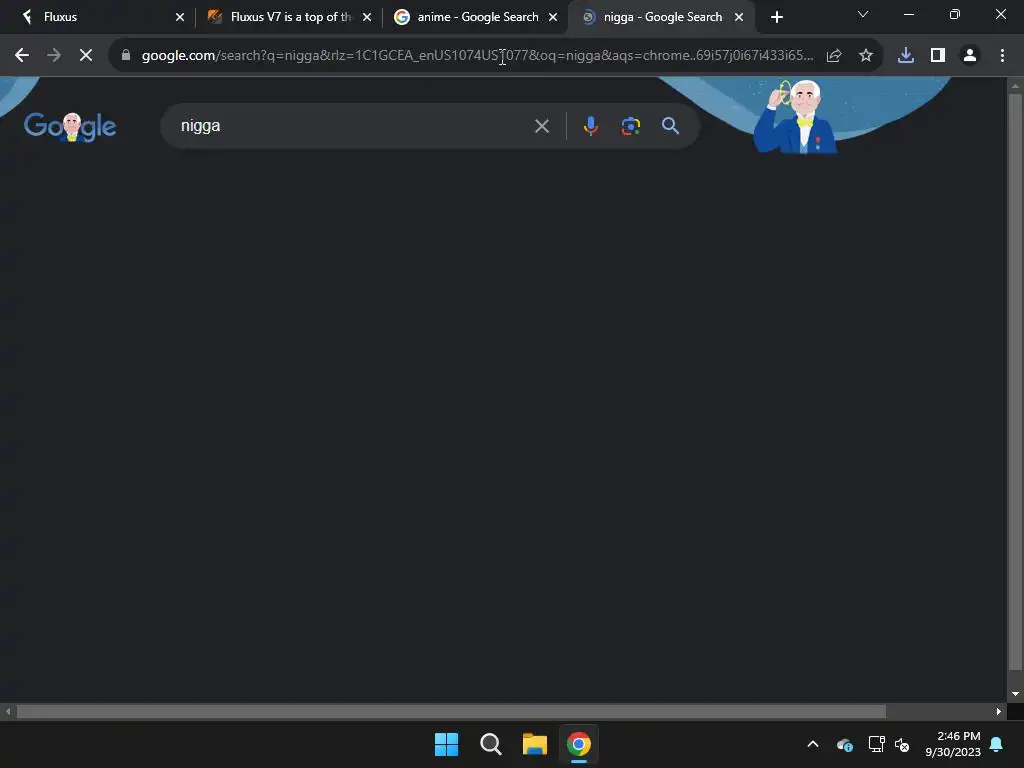Open OneDrive cloud tray icon
Screen dimensions: 1024x768
click(x=844, y=744)
